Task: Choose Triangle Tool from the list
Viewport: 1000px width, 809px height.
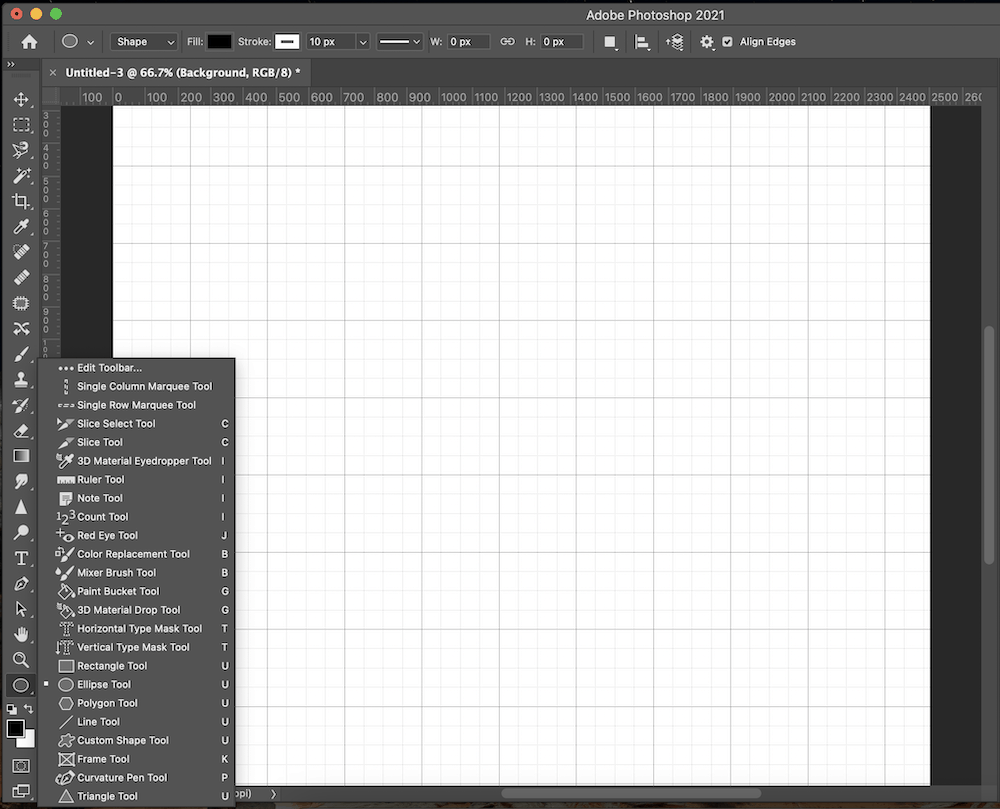Action: pos(136,796)
